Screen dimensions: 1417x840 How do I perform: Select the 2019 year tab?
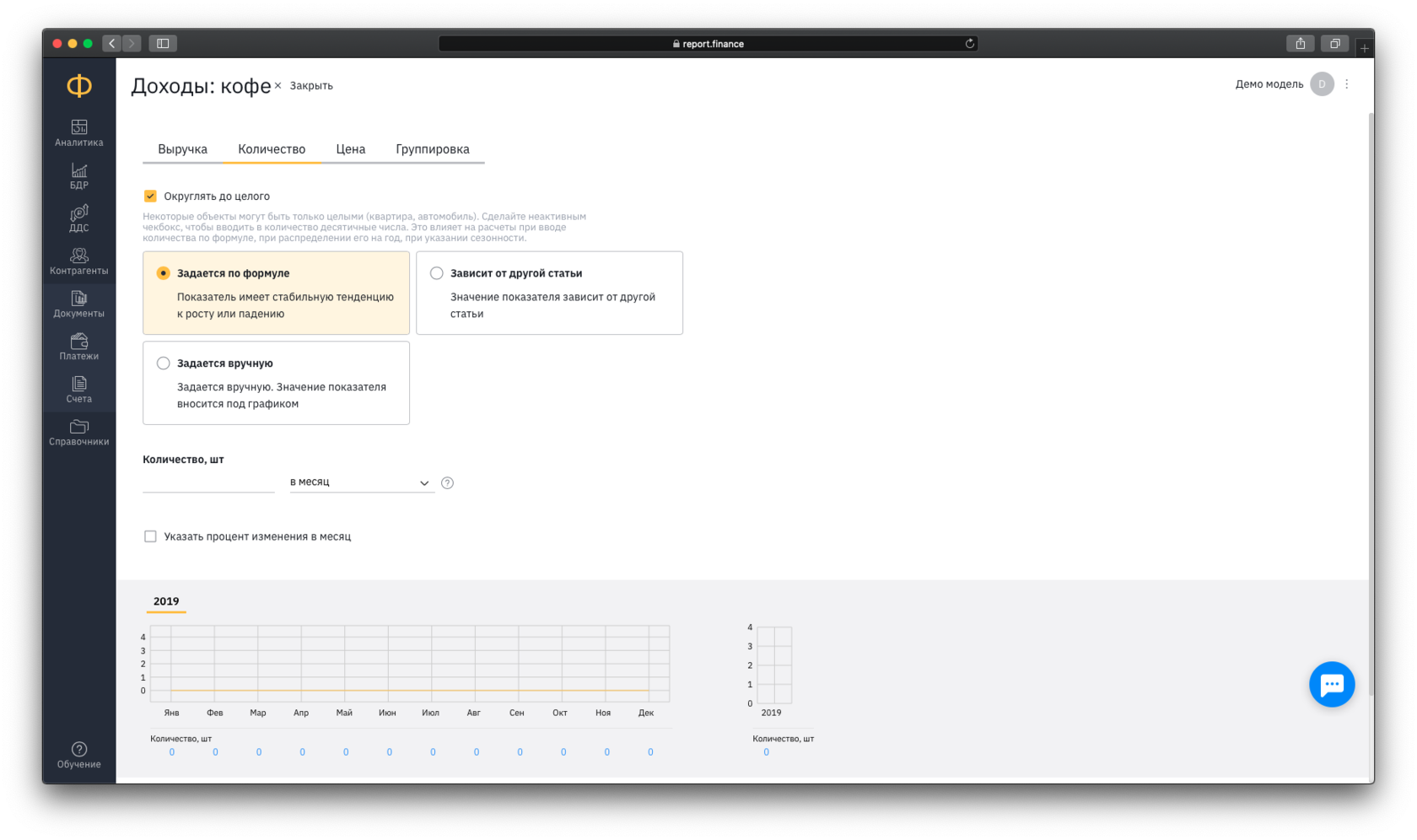click(x=166, y=601)
